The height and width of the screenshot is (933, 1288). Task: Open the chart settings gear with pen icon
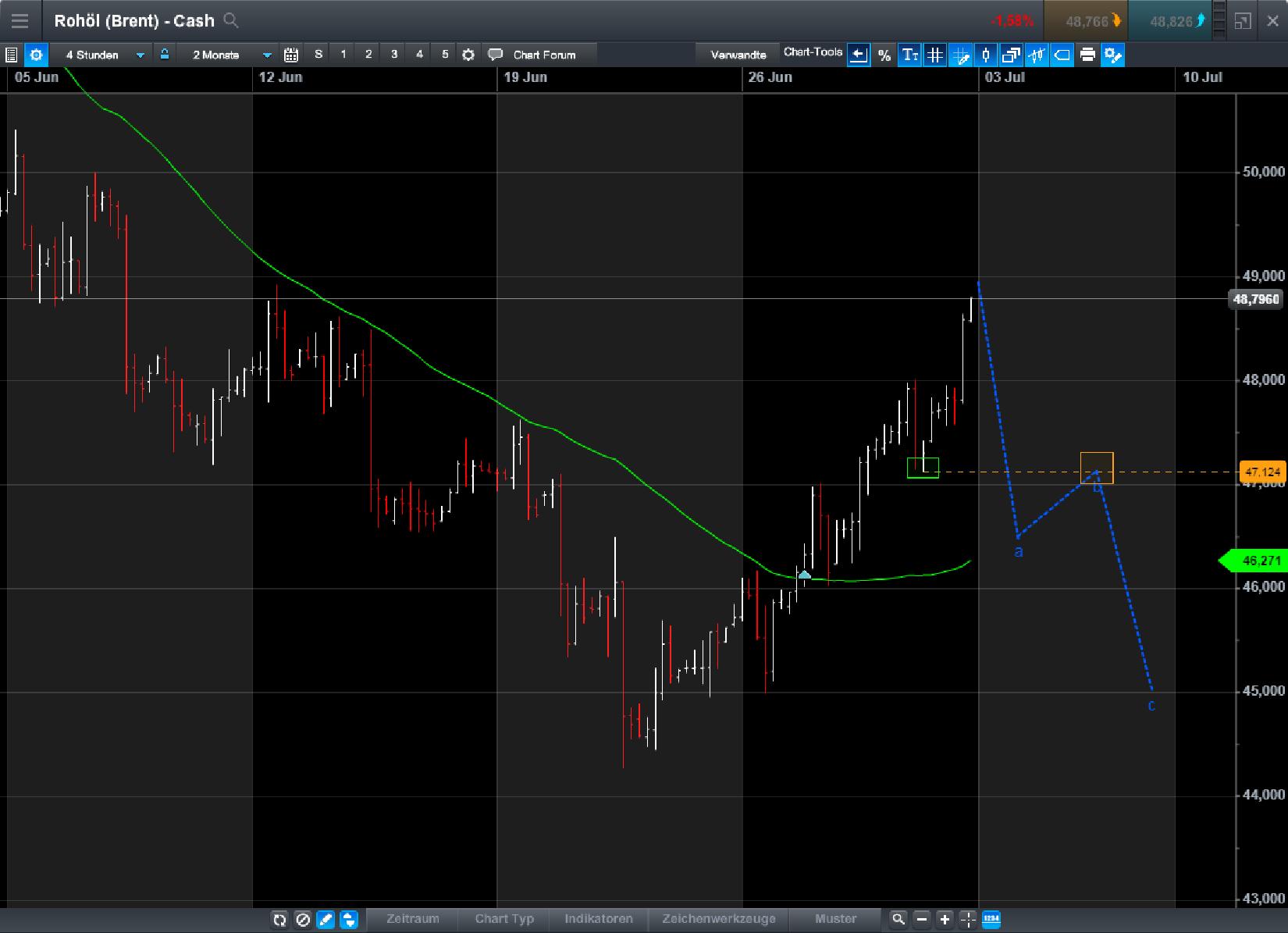click(1112, 55)
